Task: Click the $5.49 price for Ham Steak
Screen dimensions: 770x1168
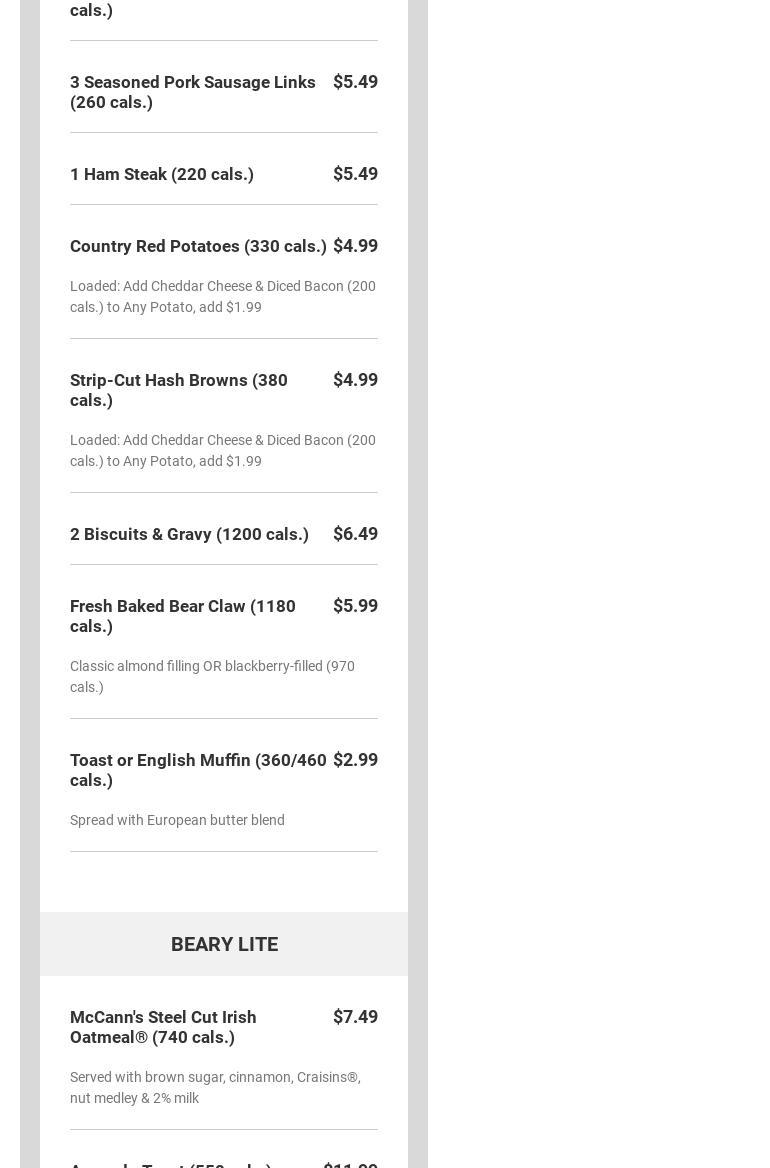Action: click(355, 174)
